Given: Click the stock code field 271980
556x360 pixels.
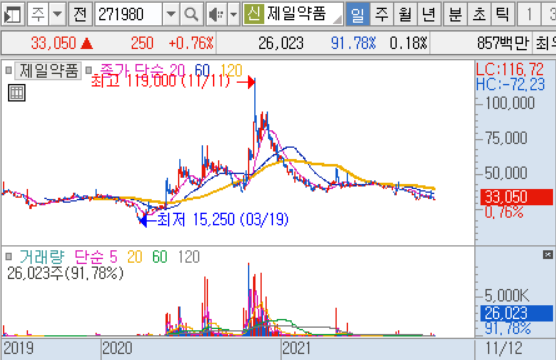Looking at the screenshot, I should (x=128, y=14).
